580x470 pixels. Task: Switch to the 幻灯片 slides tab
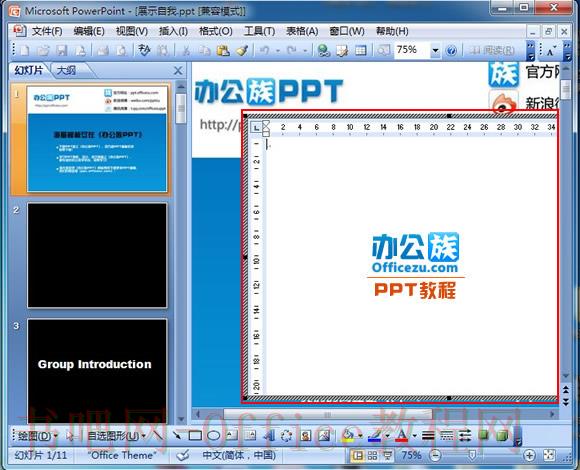(28, 70)
